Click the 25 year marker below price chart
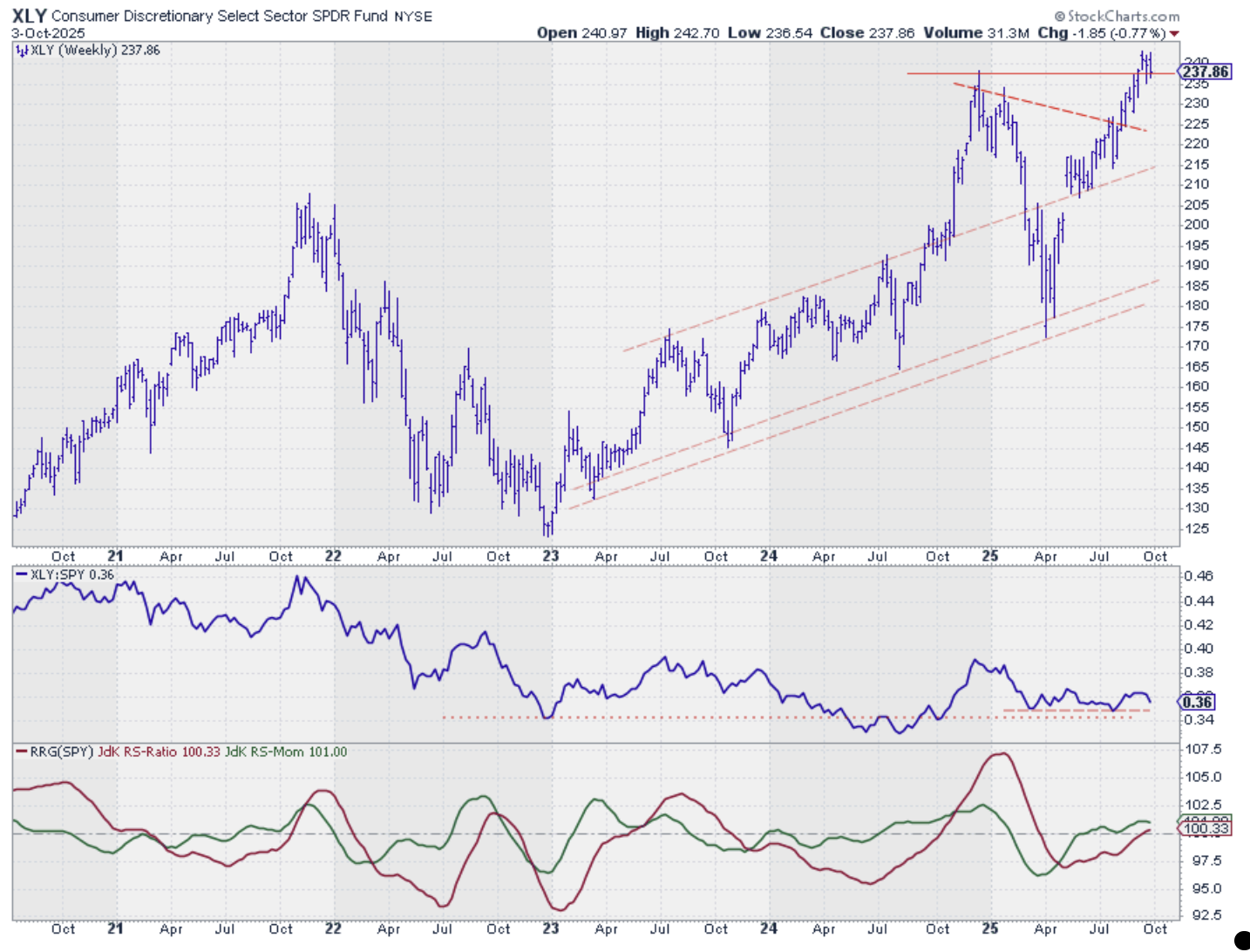 click(989, 556)
